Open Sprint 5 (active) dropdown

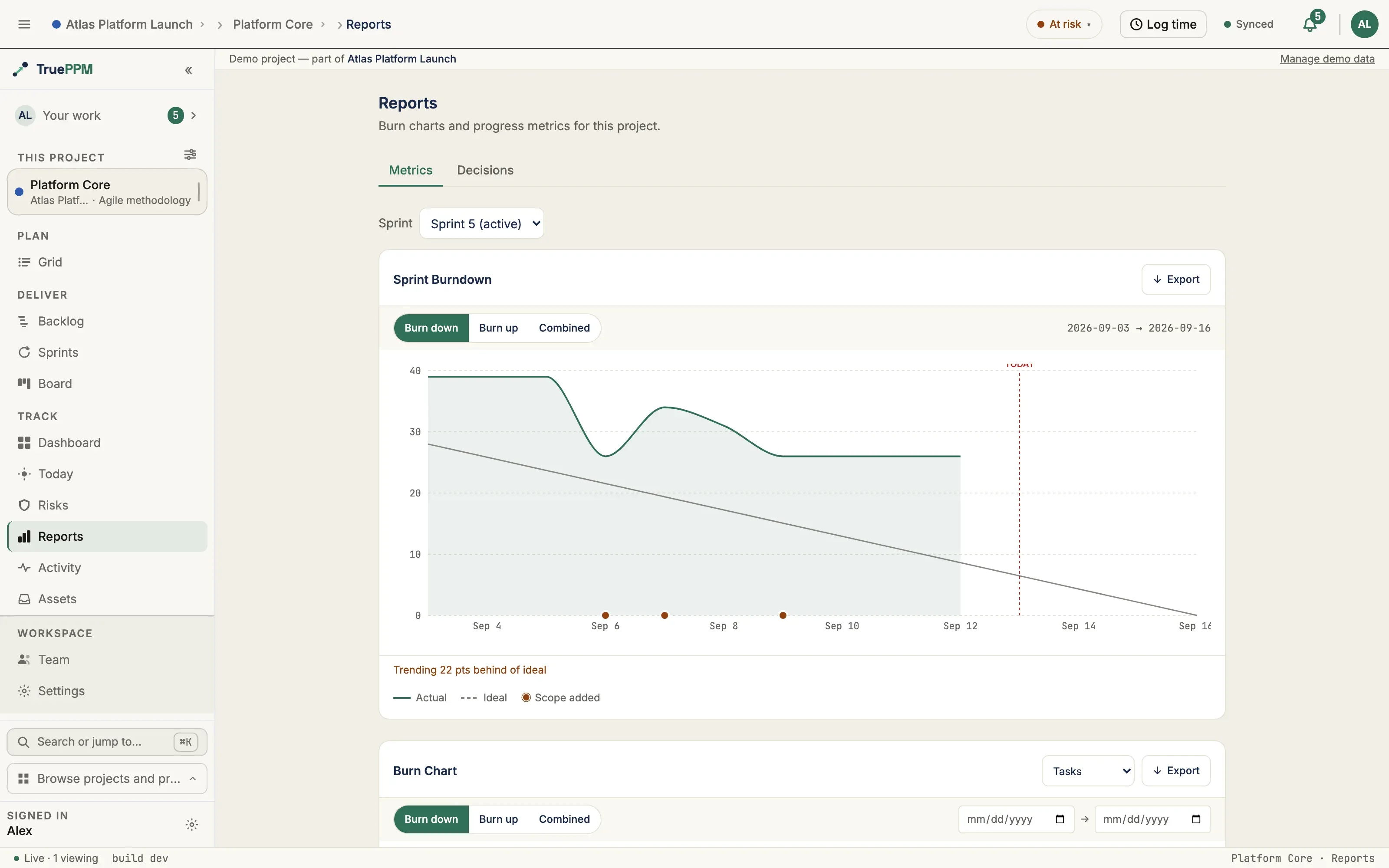[481, 224]
